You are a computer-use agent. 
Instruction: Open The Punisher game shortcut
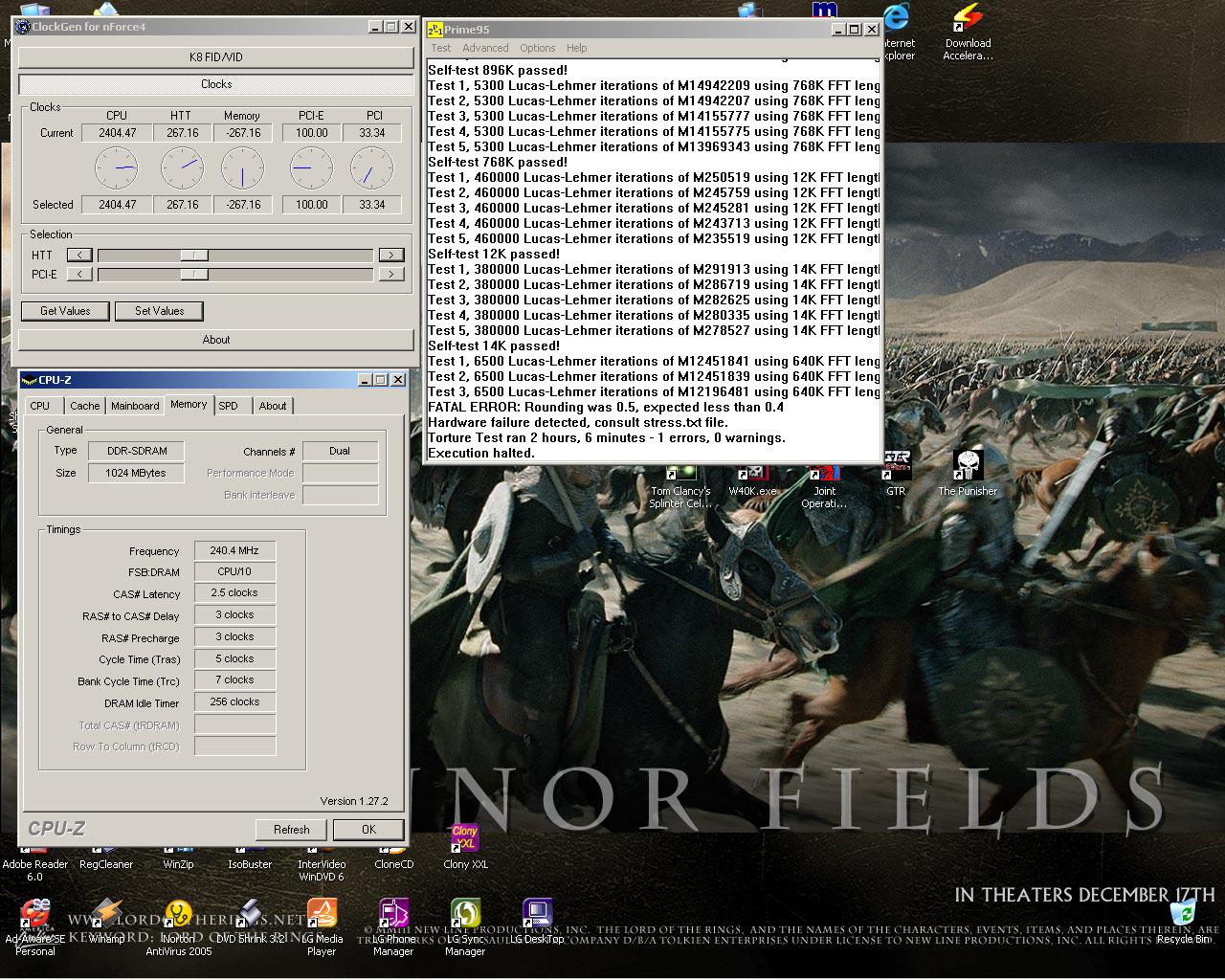coord(968,473)
